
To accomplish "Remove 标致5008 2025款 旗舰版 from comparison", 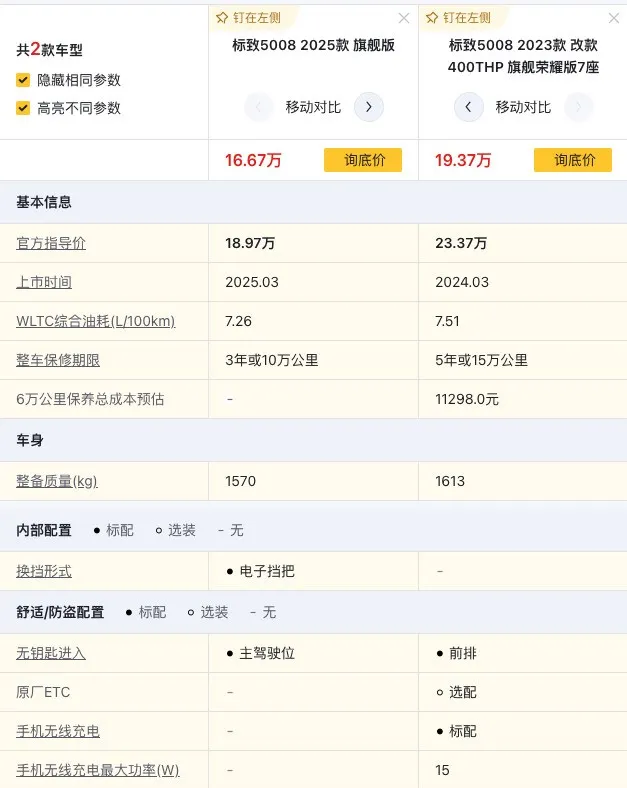I will tap(404, 18).
